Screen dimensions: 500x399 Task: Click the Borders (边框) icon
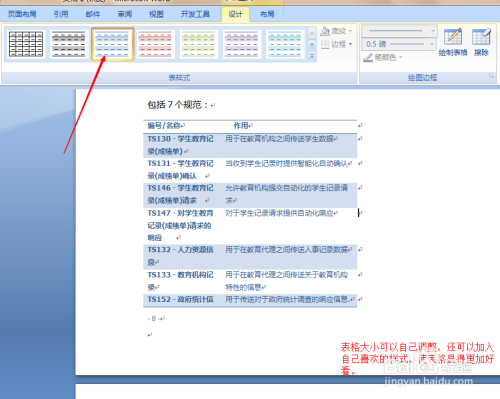[x=325, y=44]
